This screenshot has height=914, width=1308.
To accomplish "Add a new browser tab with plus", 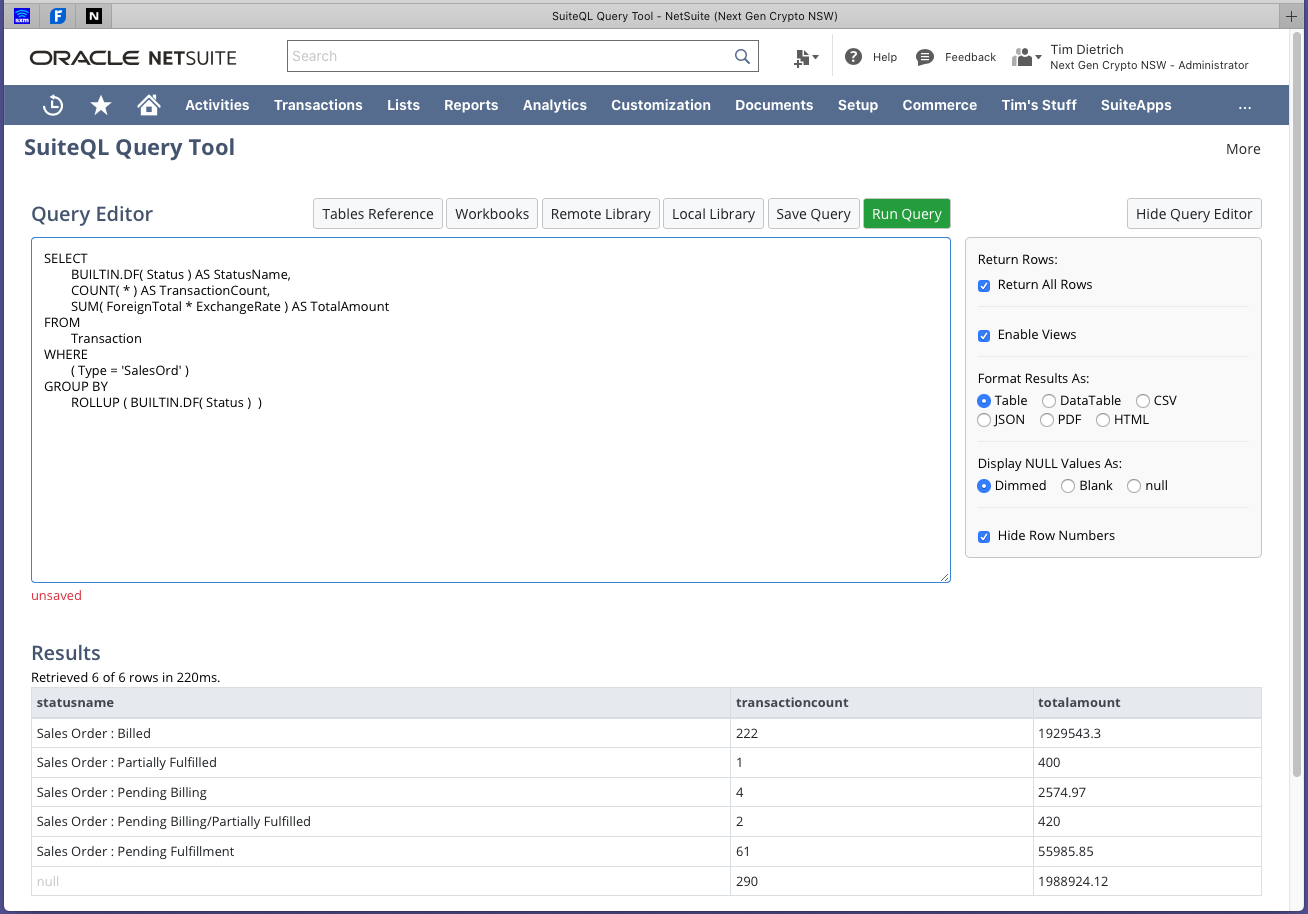I will pyautogui.click(x=1293, y=16).
